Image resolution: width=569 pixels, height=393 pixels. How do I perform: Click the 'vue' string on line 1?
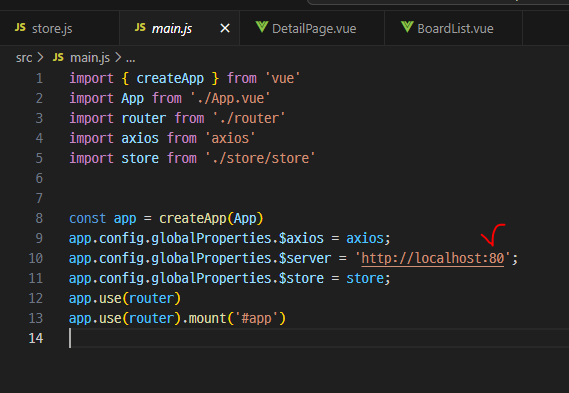(x=283, y=78)
